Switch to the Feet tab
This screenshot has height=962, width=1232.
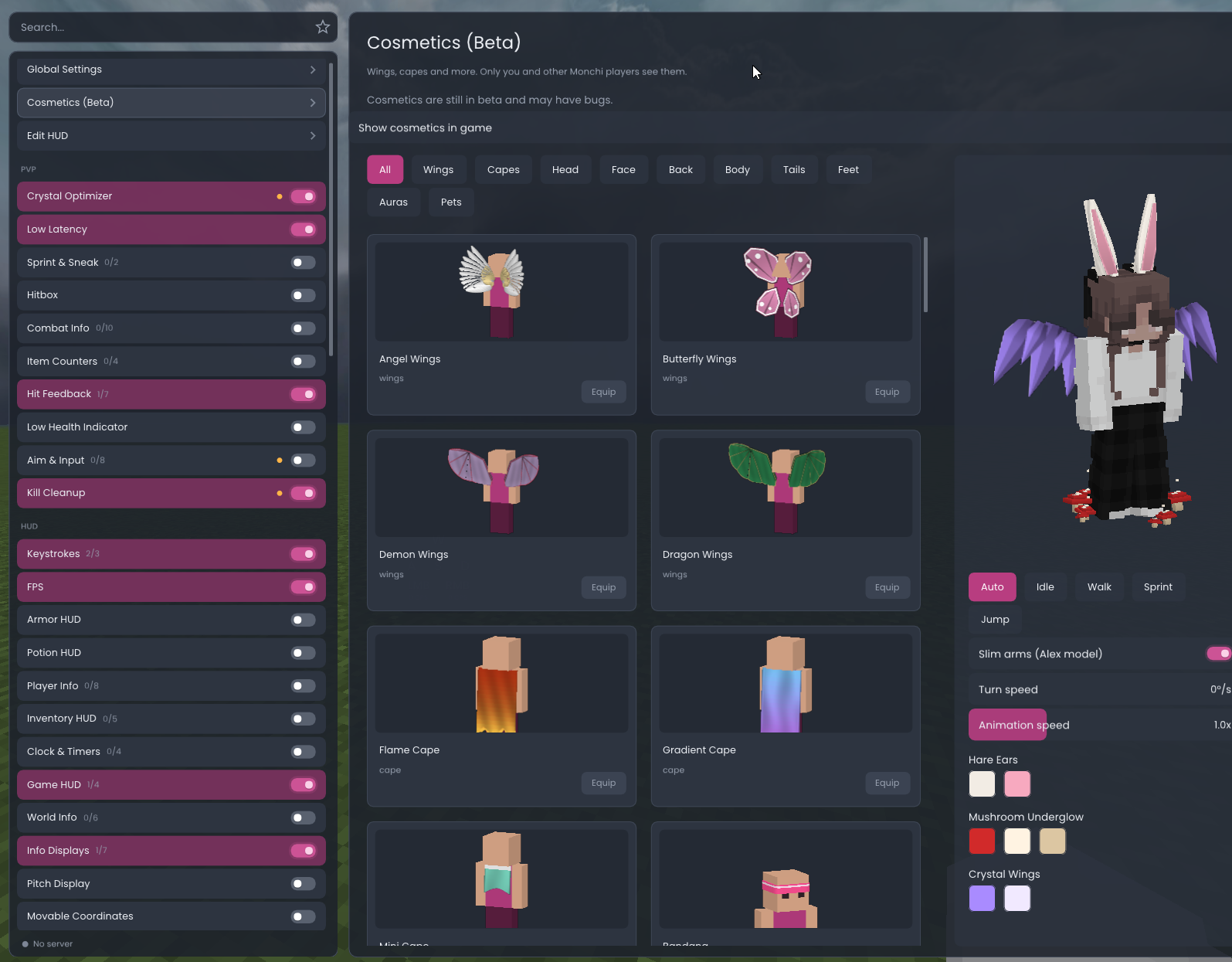(x=848, y=170)
